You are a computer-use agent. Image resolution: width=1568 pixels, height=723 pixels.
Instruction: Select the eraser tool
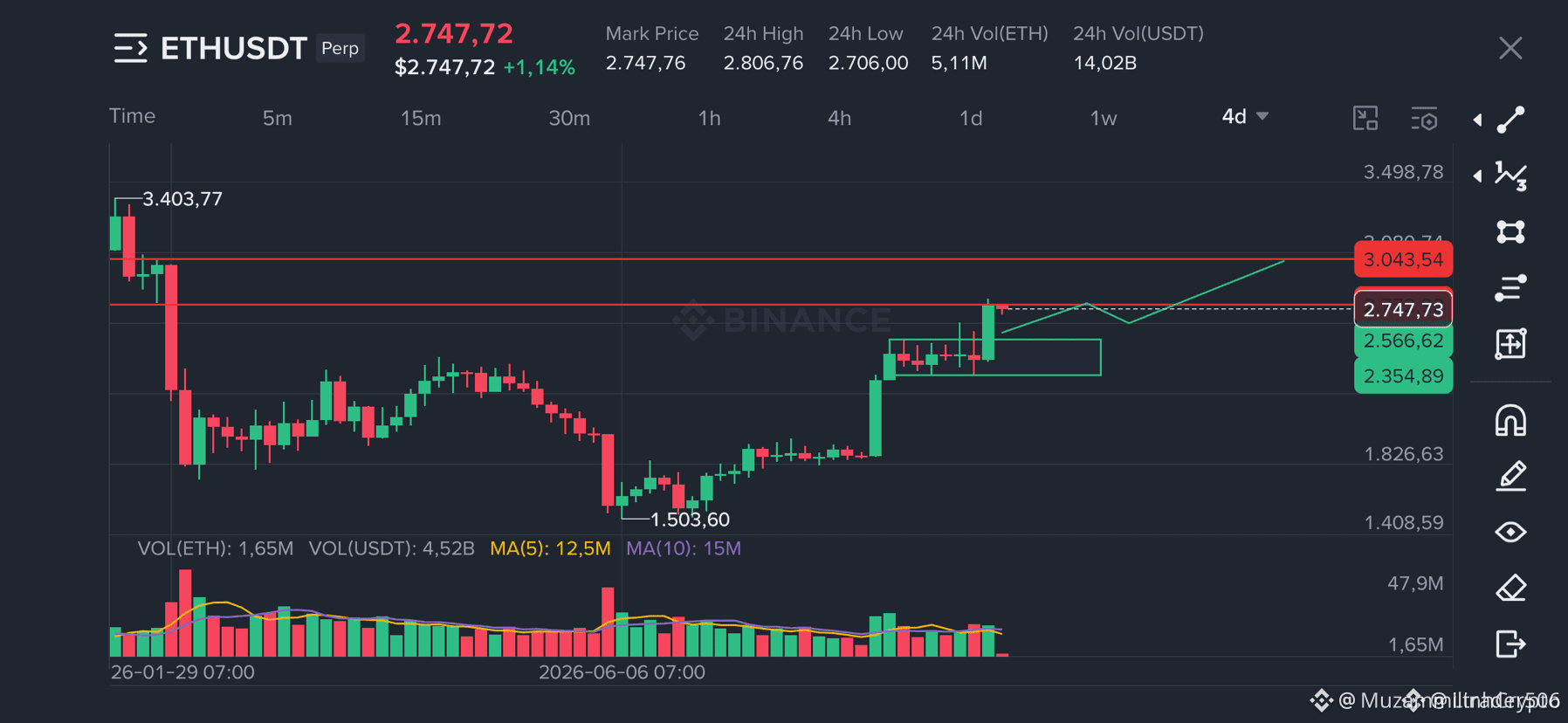coord(1510,588)
